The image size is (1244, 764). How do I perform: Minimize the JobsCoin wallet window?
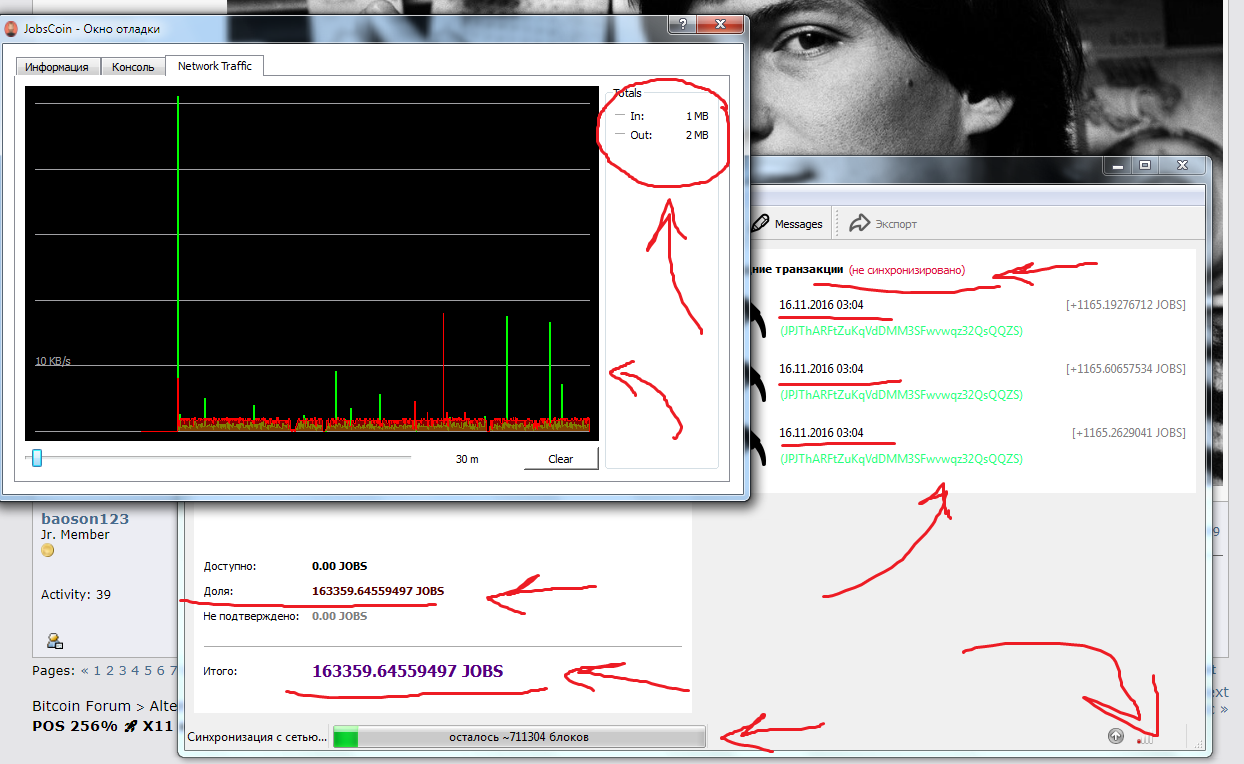[x=1119, y=165]
